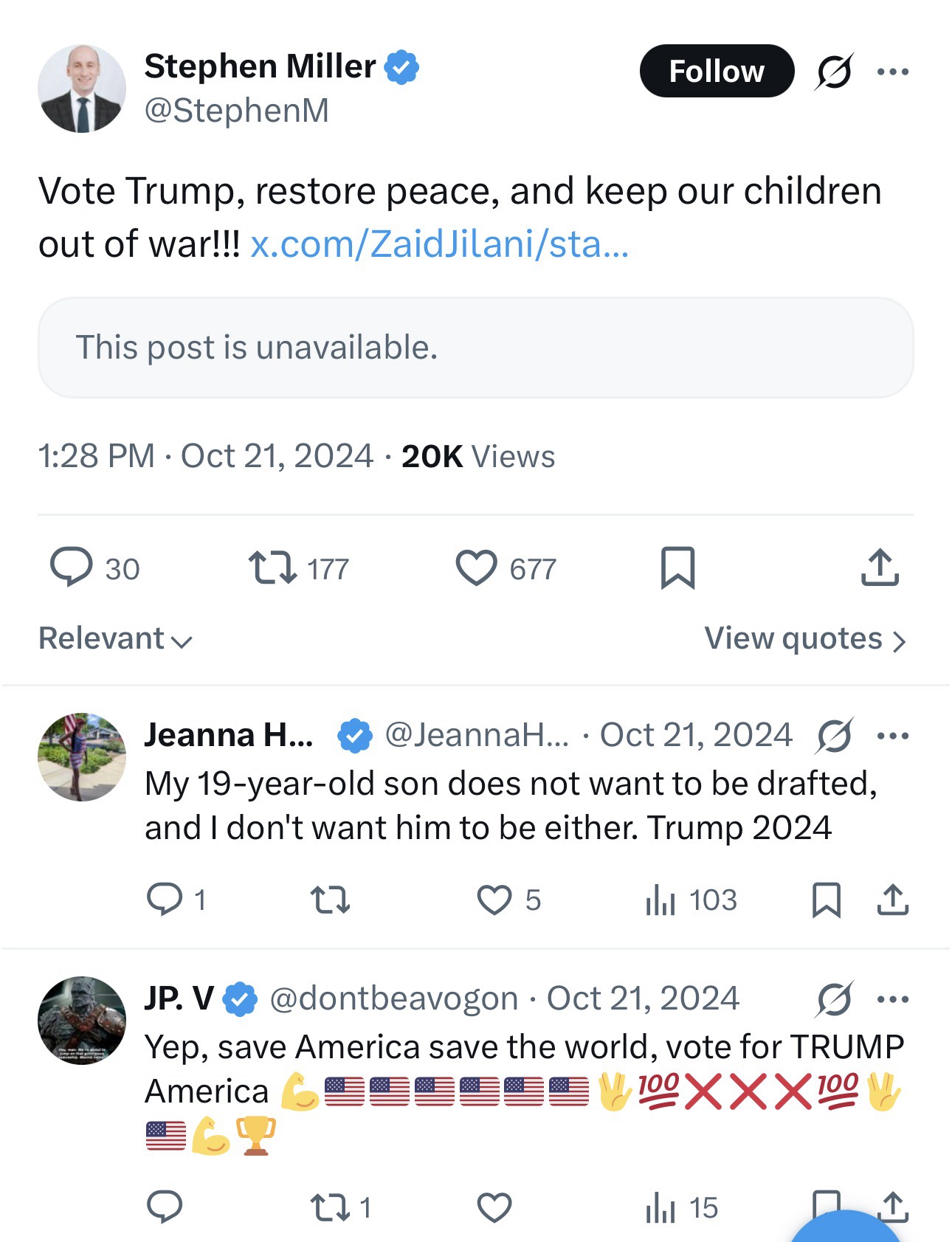Expand the Relevant sort dropdown
This screenshot has width=952, height=1242.
(x=115, y=638)
